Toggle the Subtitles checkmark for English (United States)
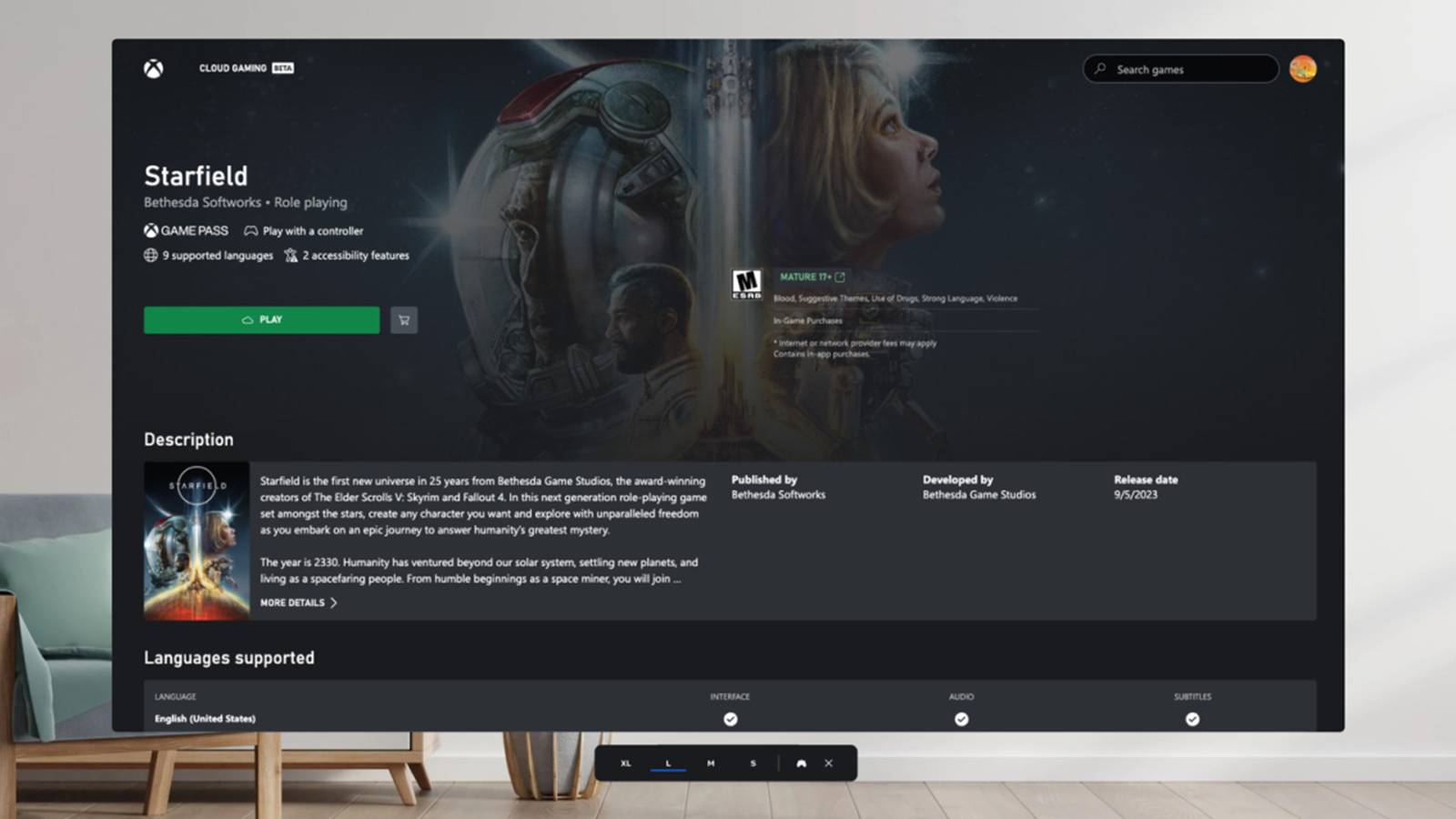 click(1193, 718)
